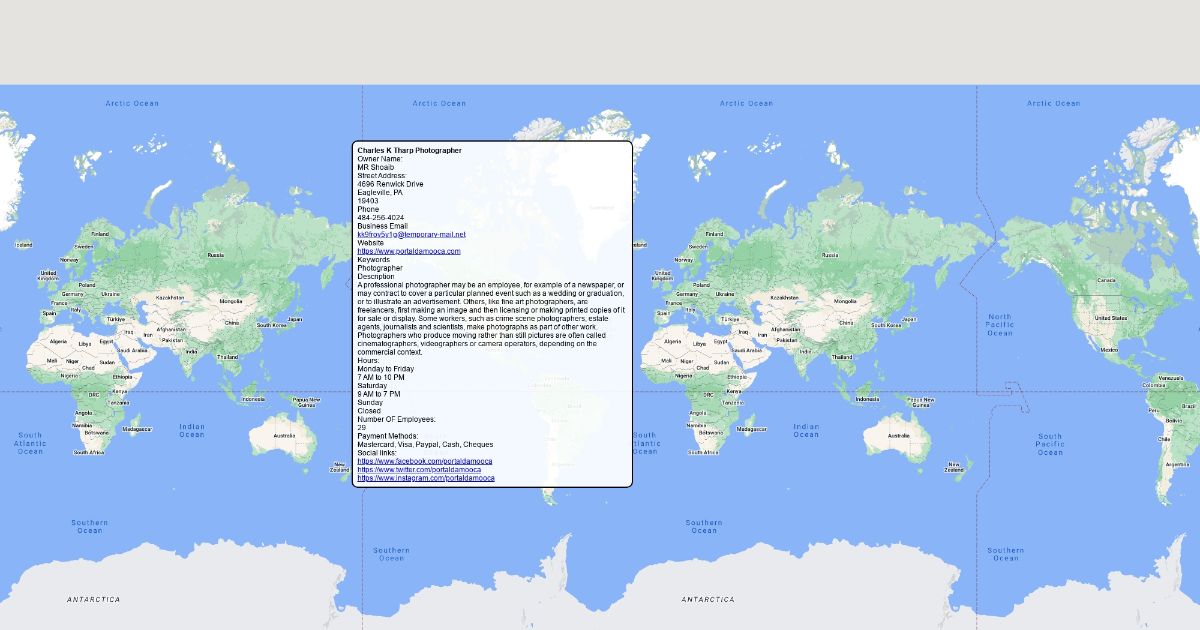Click the Venezuela label on the map

pyautogui.click(x=1172, y=377)
